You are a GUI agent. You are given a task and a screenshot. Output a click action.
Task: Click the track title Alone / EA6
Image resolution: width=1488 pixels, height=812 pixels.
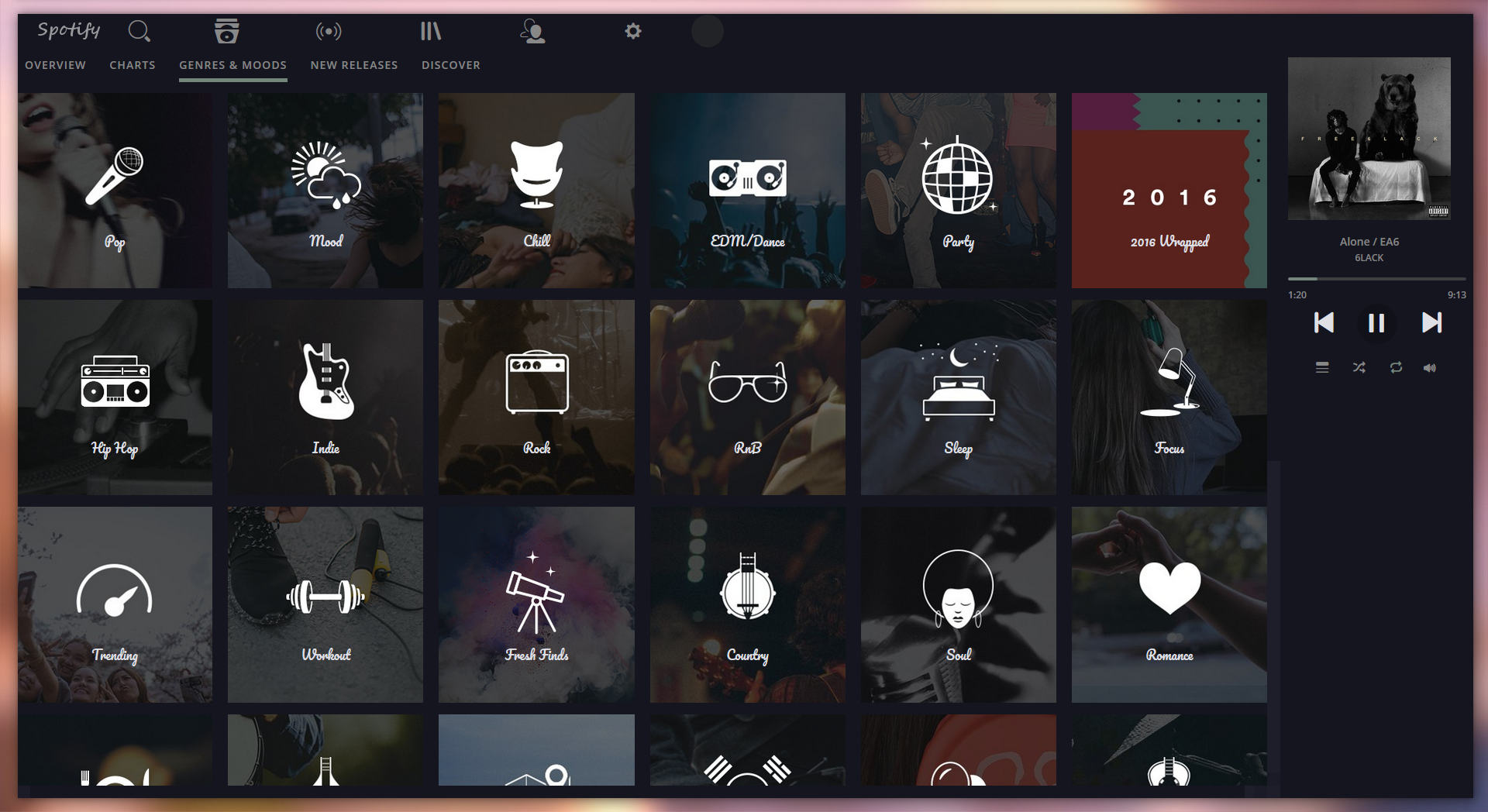[x=1369, y=241]
